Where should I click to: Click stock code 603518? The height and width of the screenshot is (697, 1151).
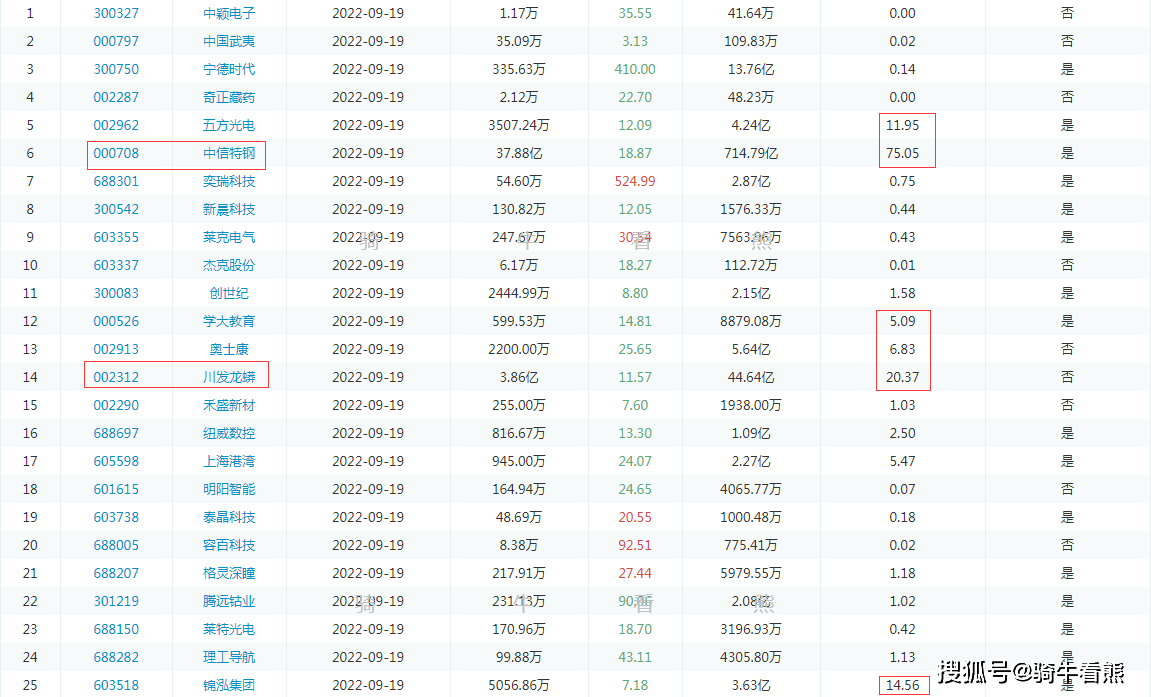[116, 685]
